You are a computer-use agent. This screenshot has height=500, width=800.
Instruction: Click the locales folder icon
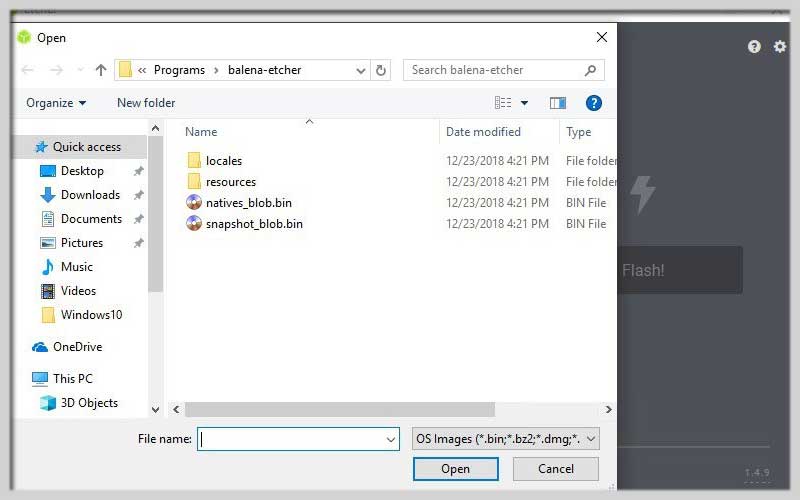pyautogui.click(x=194, y=160)
